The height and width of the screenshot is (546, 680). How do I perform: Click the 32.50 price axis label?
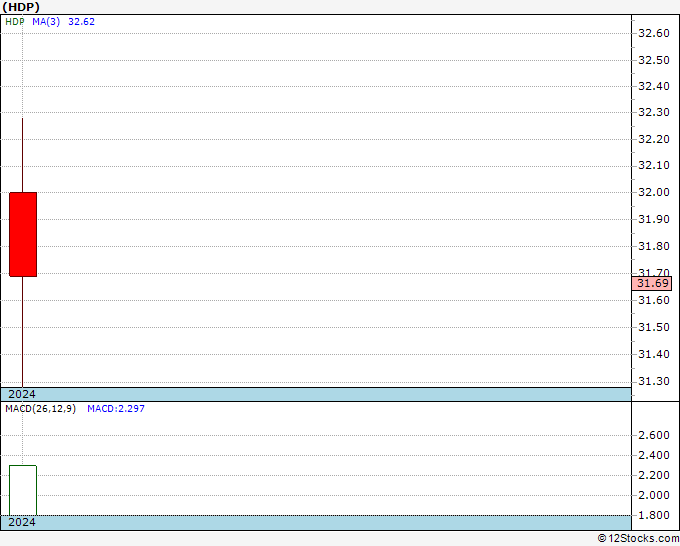click(654, 60)
